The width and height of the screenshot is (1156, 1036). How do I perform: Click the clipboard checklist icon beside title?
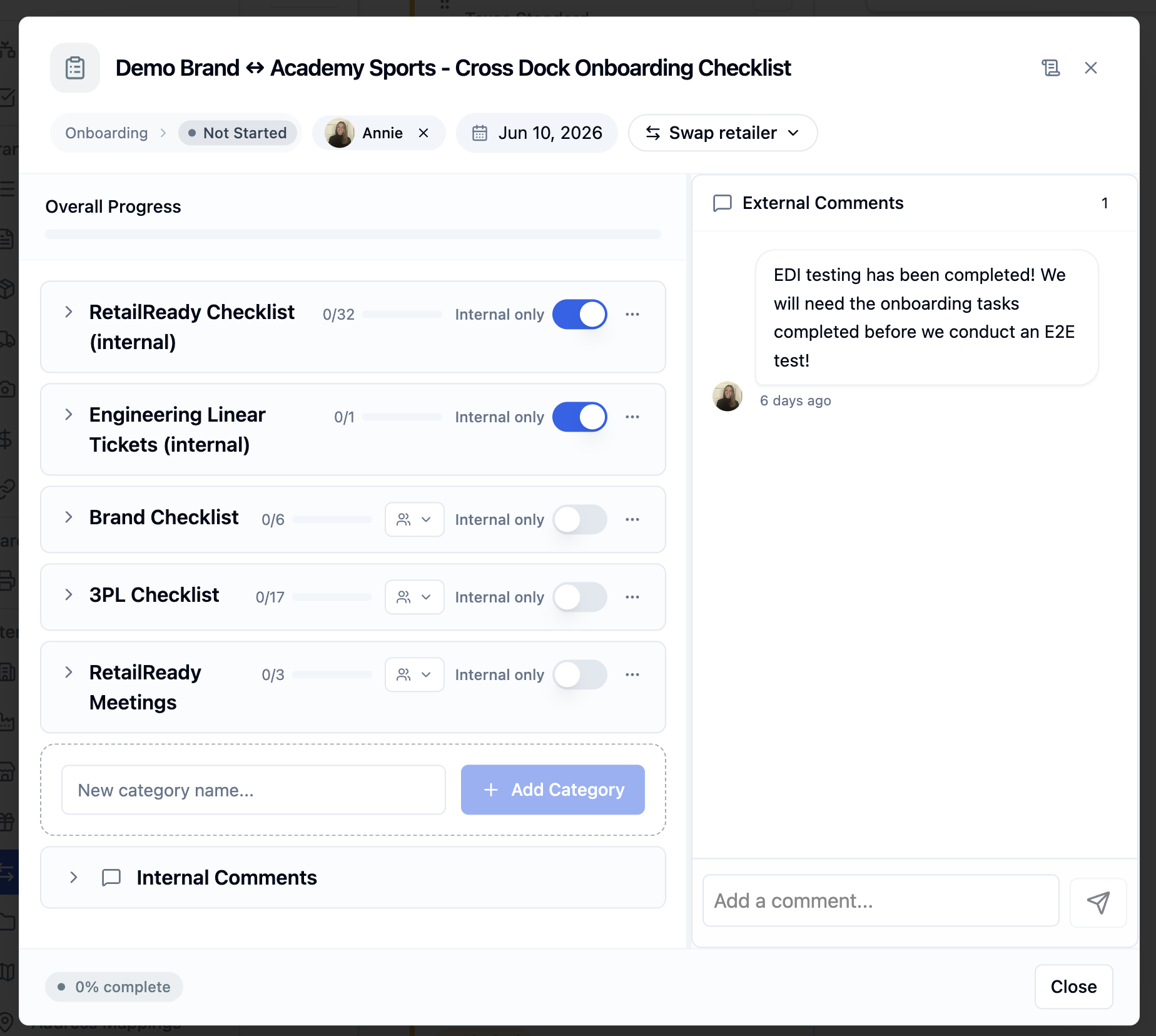click(75, 68)
